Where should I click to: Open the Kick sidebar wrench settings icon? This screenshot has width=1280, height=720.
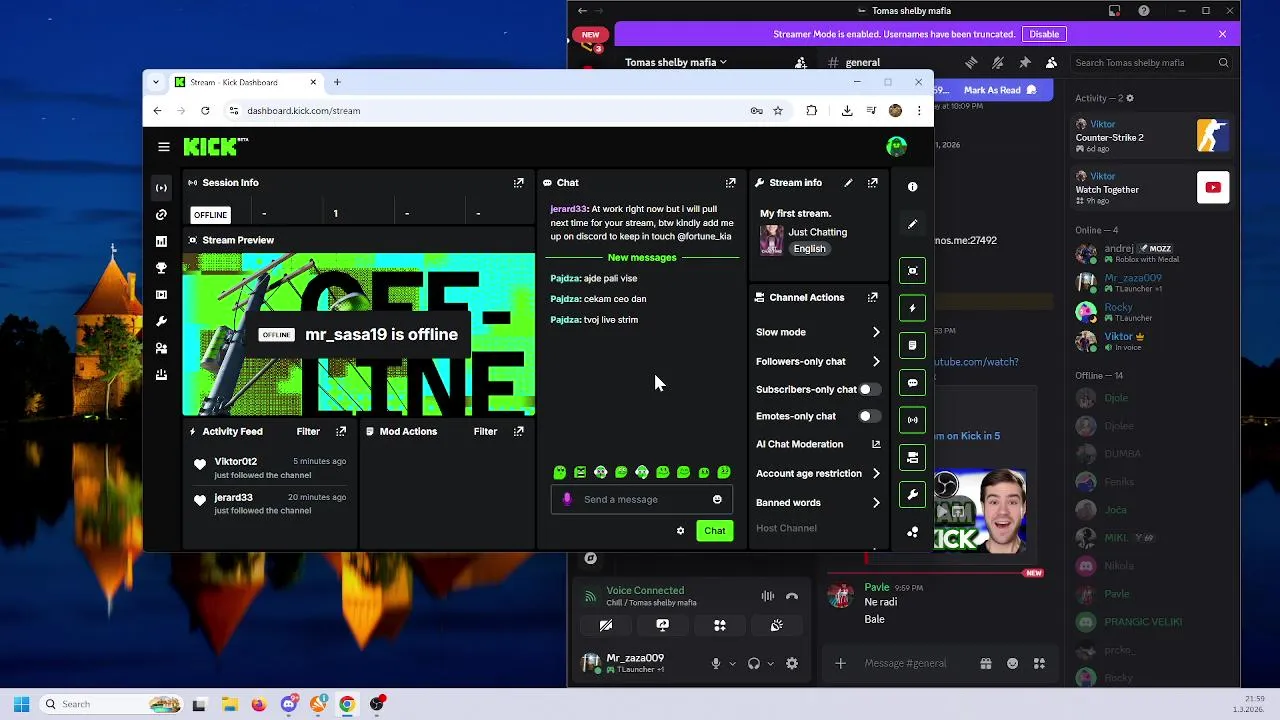[161, 322]
